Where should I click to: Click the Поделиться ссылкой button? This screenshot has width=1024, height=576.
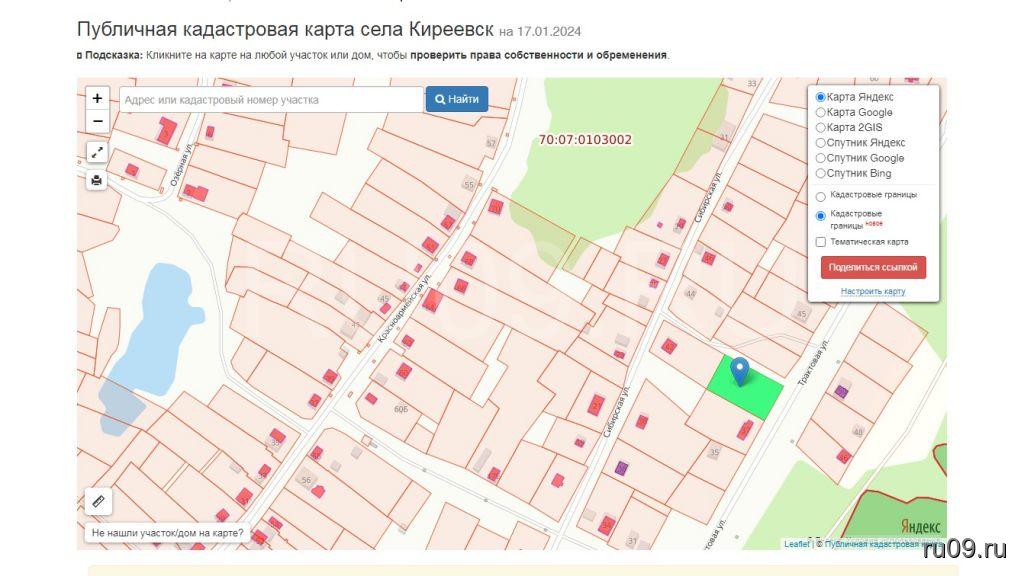click(x=873, y=268)
